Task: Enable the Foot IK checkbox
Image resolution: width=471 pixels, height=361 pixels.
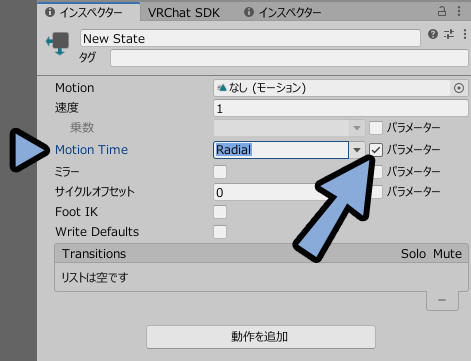Action: 220,212
